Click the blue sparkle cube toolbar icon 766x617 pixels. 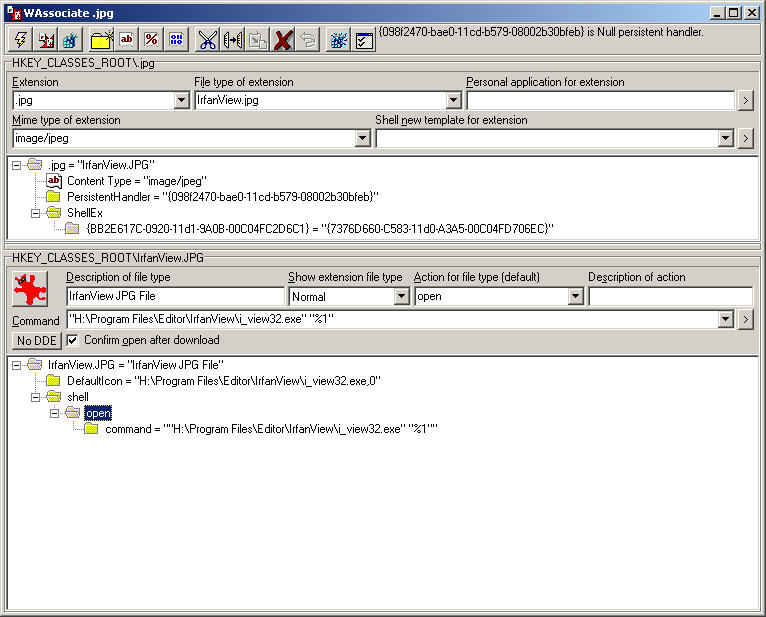pyautogui.click(x=339, y=40)
